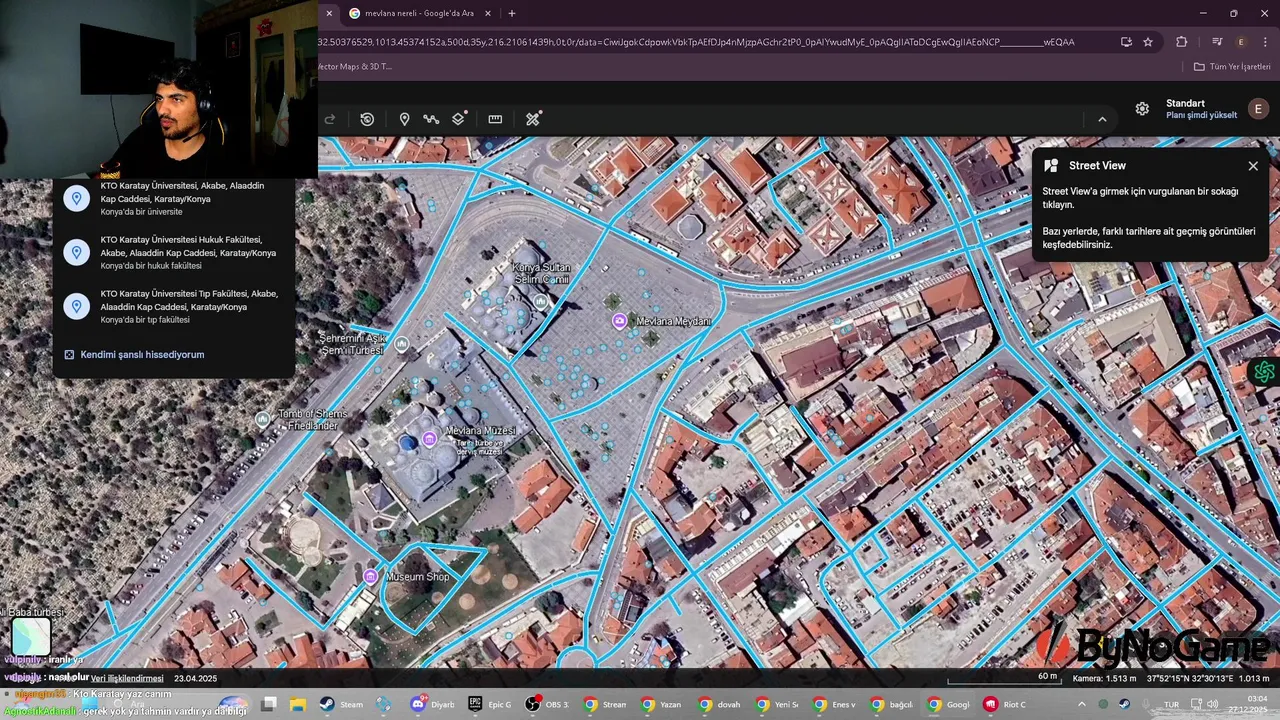
Task: Click install app icon in address bar
Action: coord(1126,42)
